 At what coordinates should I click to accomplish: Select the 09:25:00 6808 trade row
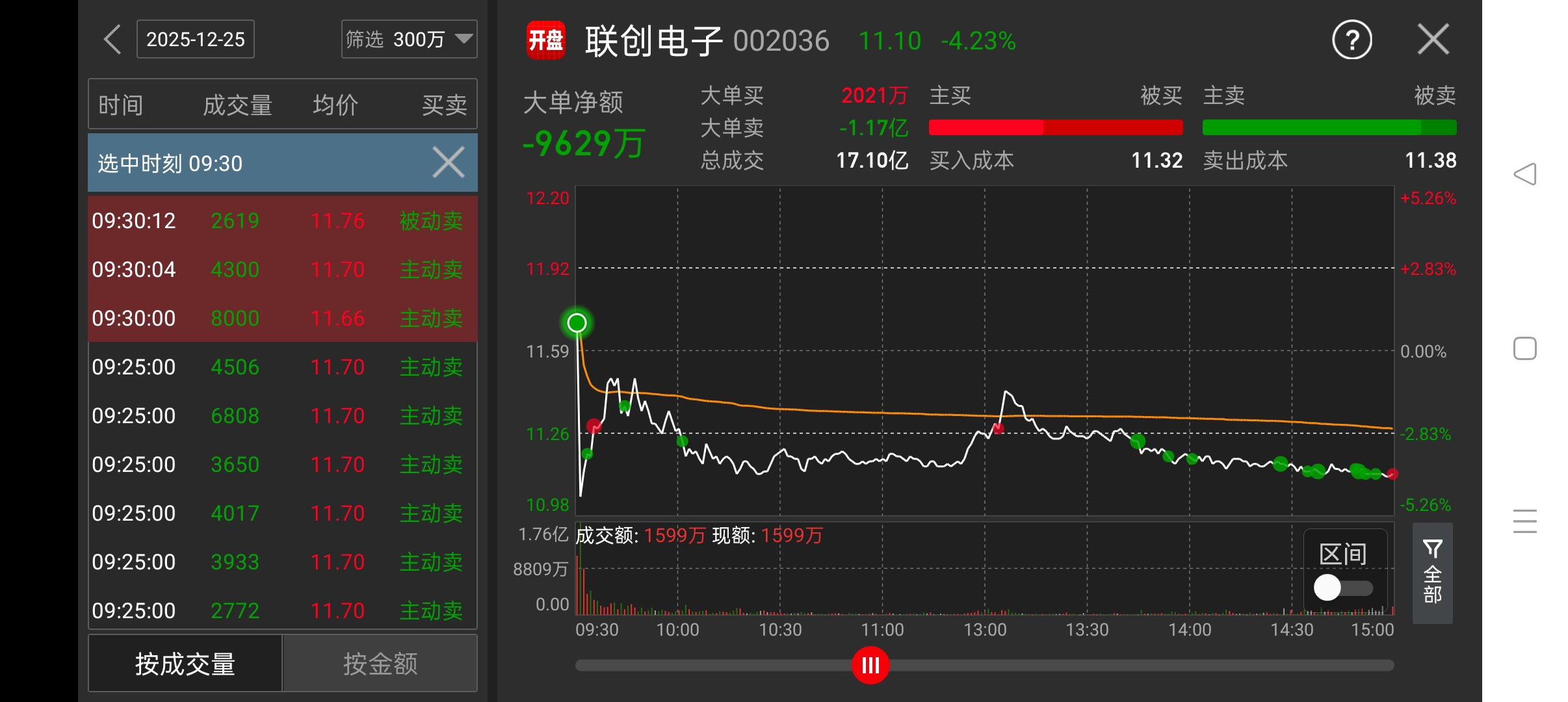[283, 415]
